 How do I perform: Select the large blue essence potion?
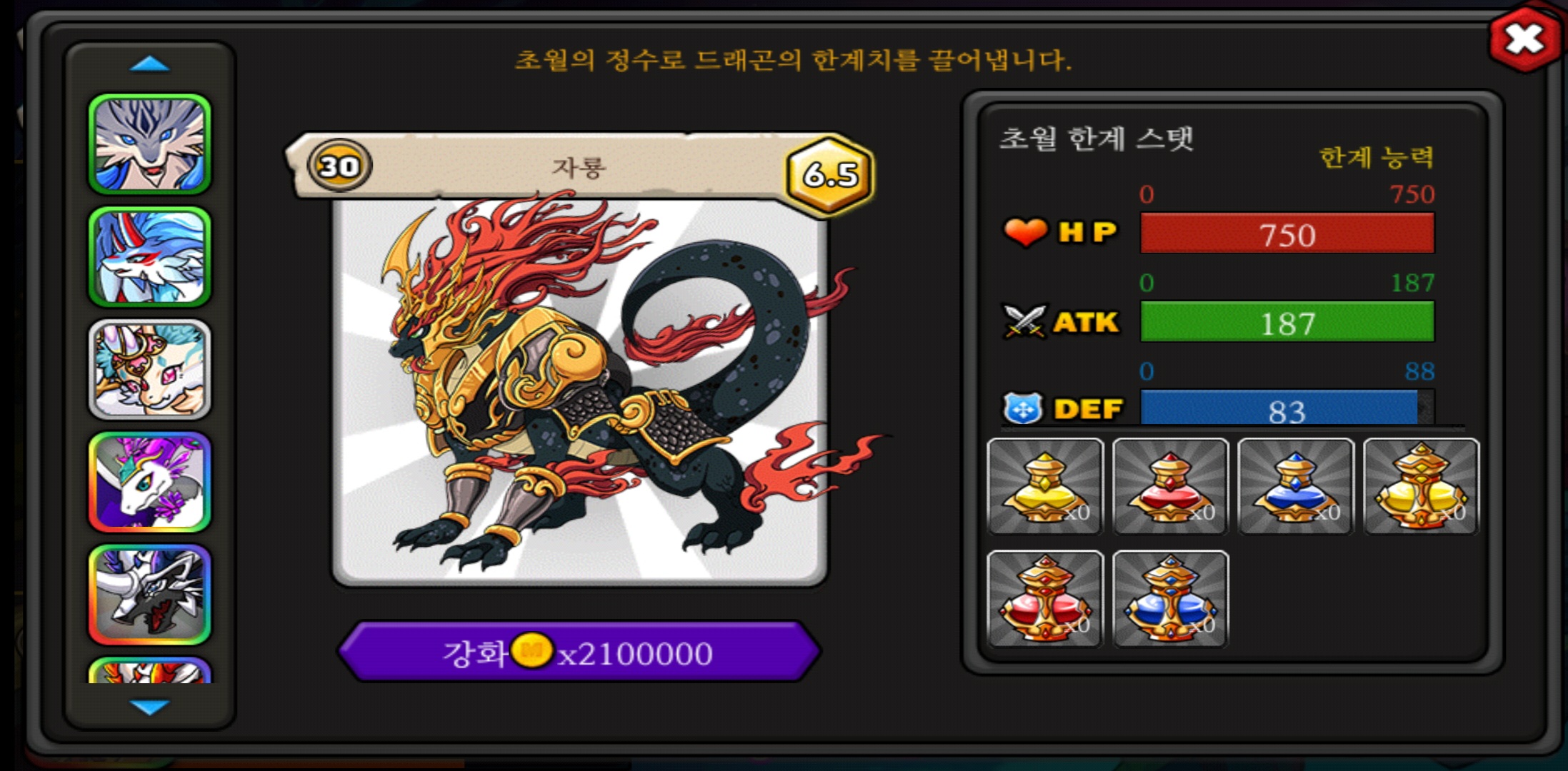1170,599
